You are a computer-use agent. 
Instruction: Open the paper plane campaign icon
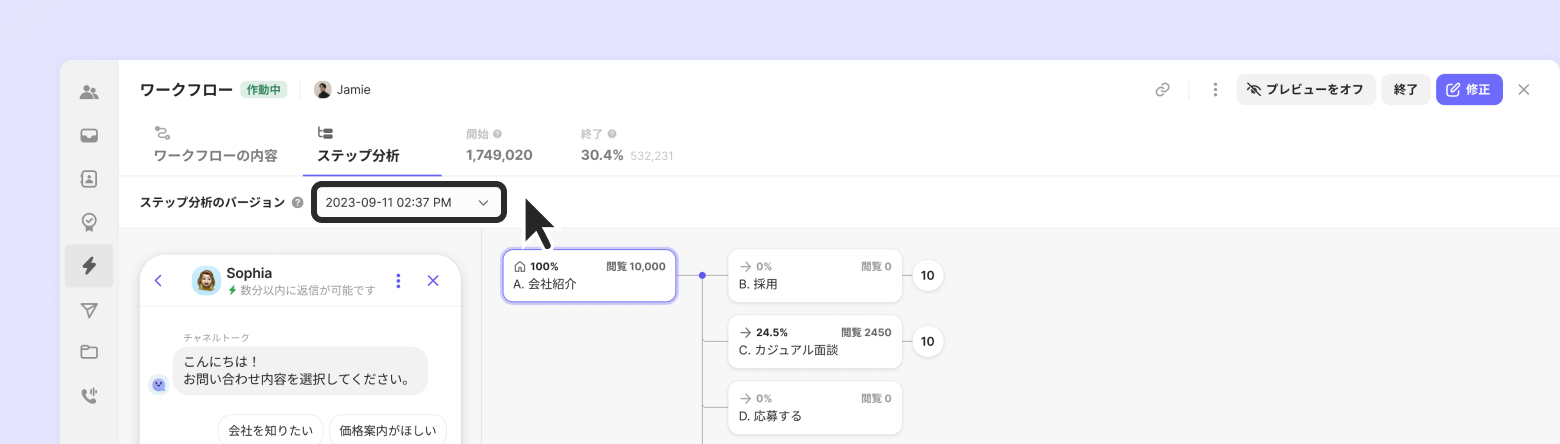pyautogui.click(x=89, y=310)
